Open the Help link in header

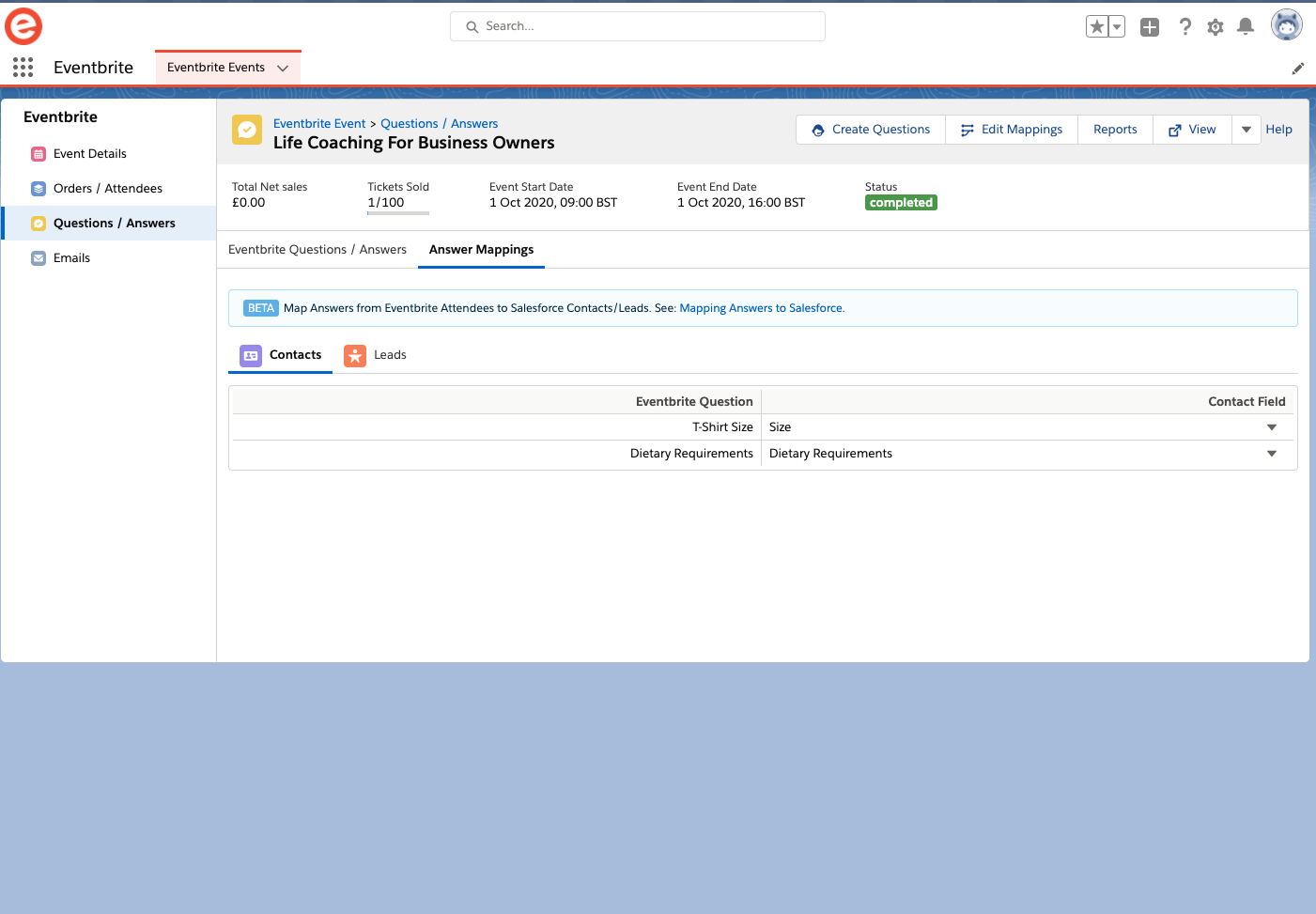coord(1278,130)
